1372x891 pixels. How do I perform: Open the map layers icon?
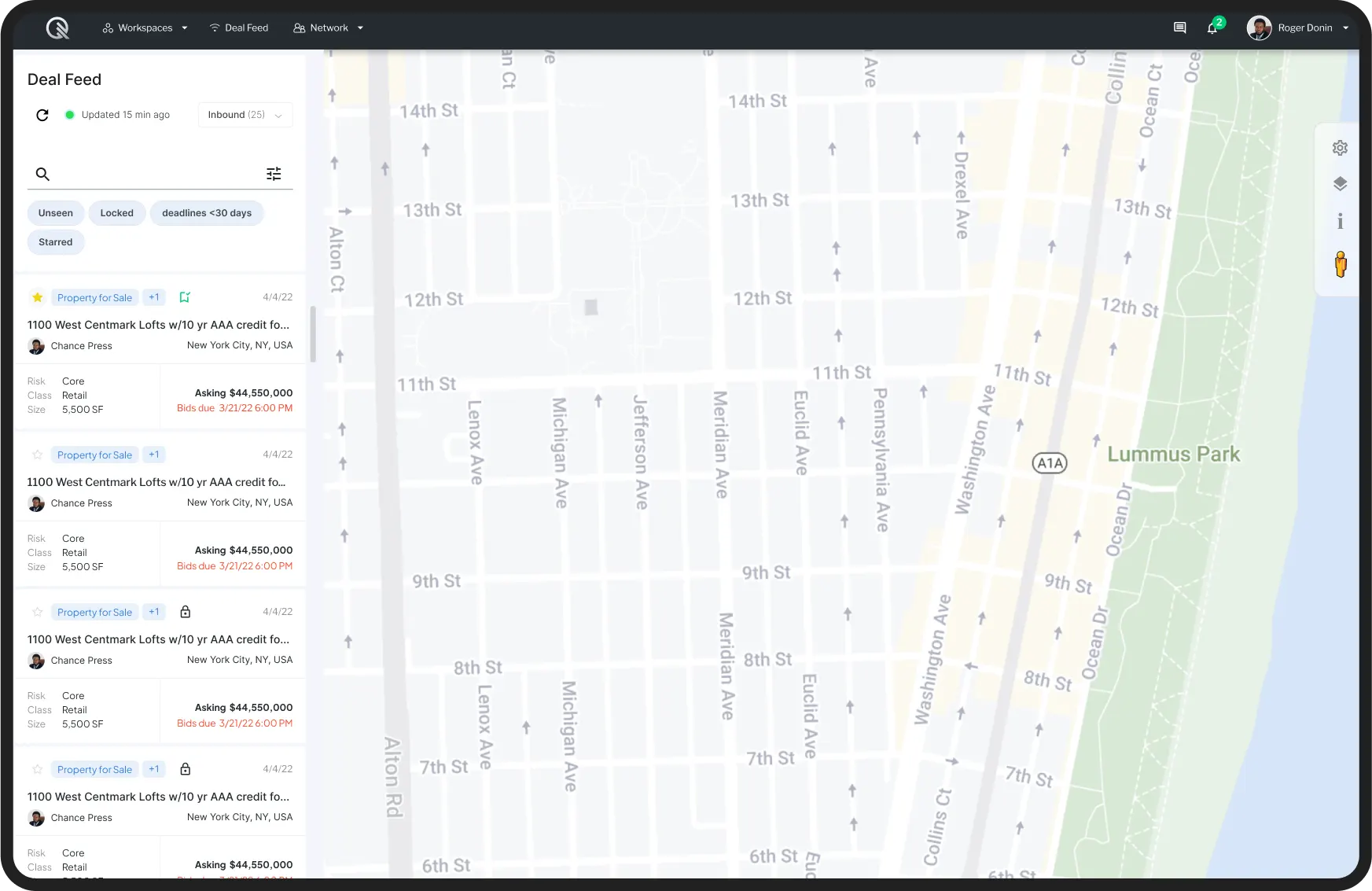point(1340,184)
